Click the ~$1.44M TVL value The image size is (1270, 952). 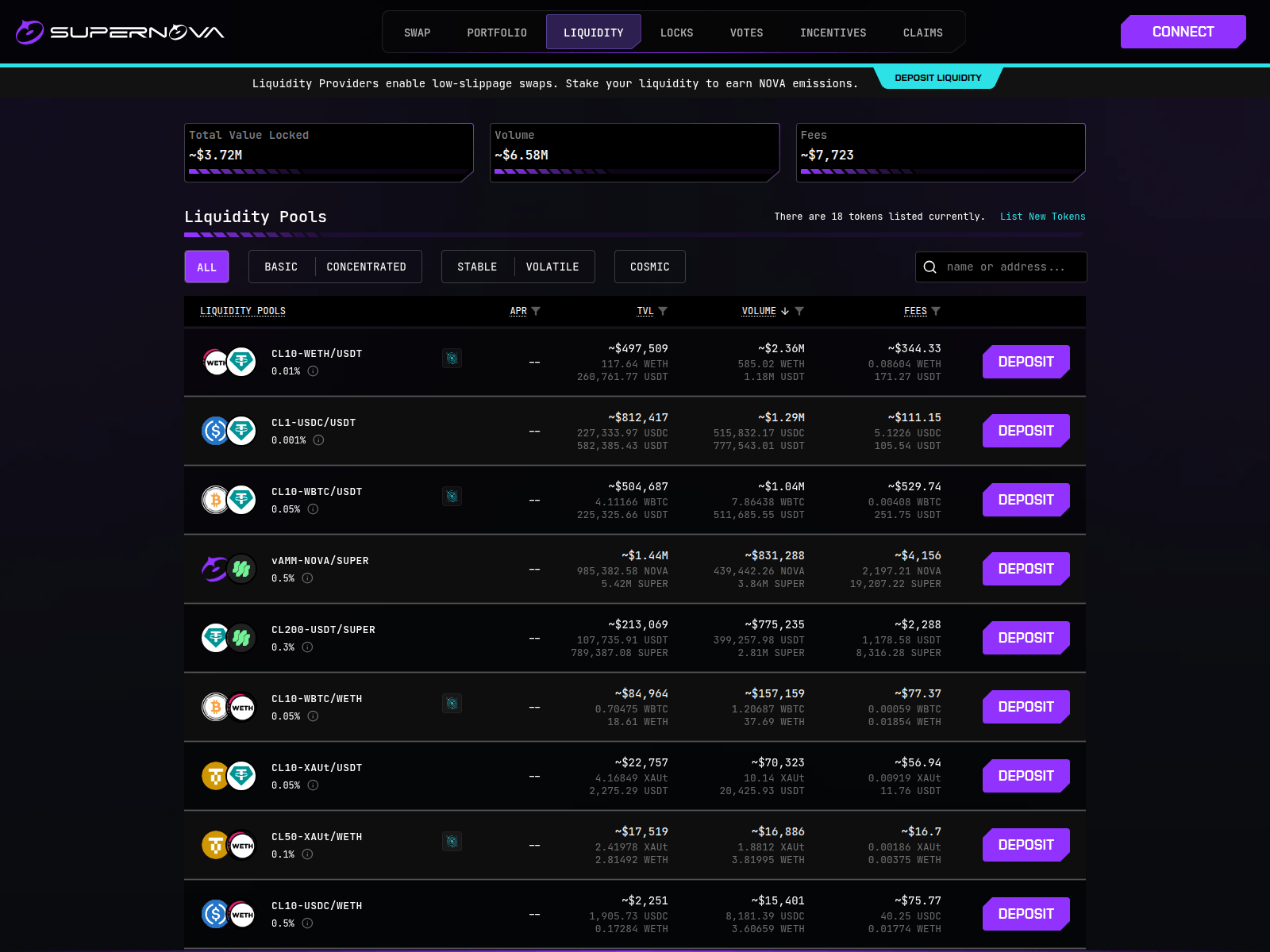pos(645,555)
